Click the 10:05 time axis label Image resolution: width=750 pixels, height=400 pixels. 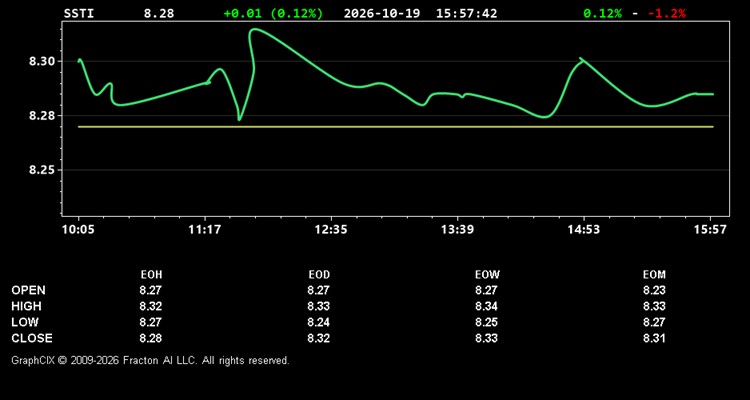[78, 230]
